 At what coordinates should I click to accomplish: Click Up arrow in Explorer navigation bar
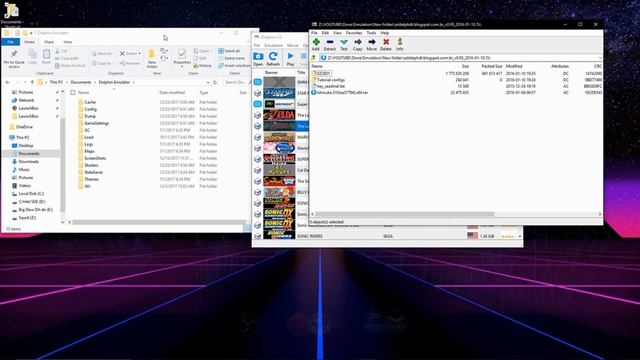point(32,82)
